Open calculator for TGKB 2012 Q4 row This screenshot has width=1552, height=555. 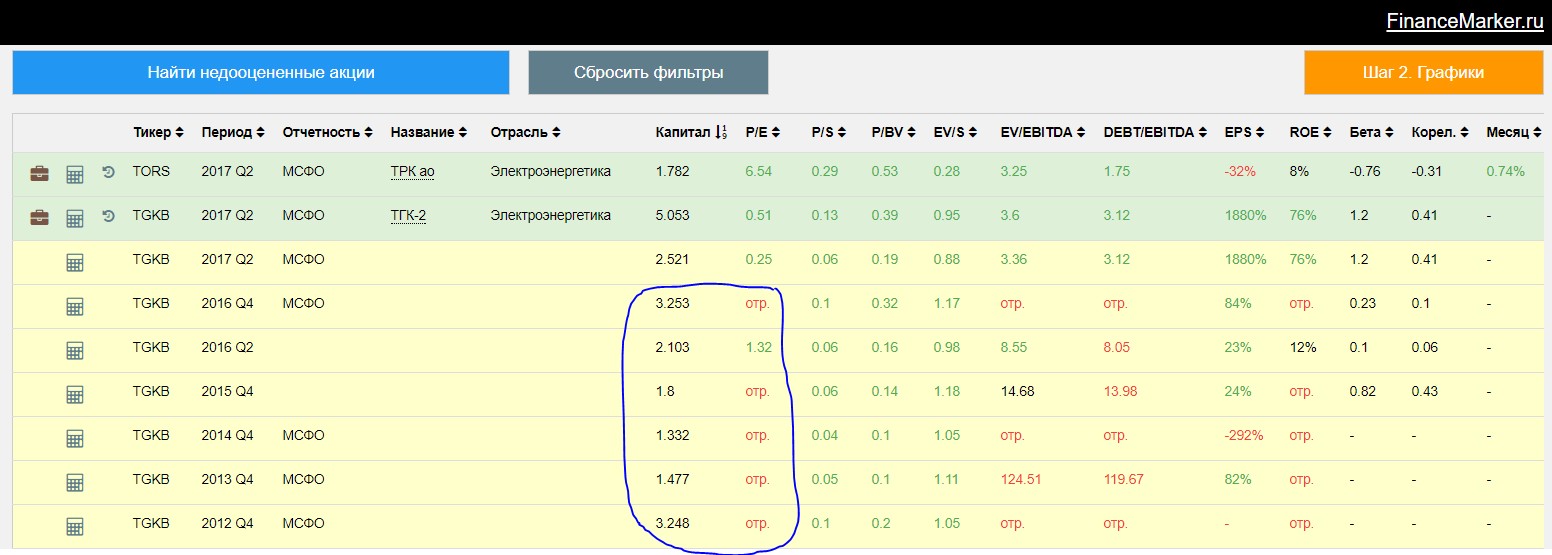click(x=75, y=525)
